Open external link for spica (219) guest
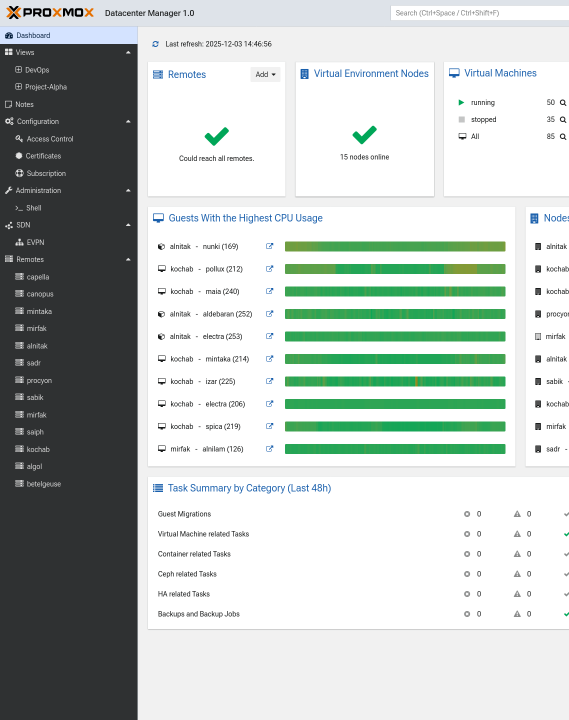 tap(270, 426)
